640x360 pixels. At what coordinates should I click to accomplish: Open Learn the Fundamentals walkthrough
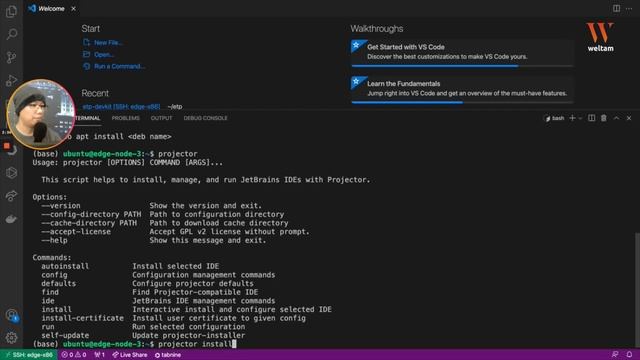[462, 89]
